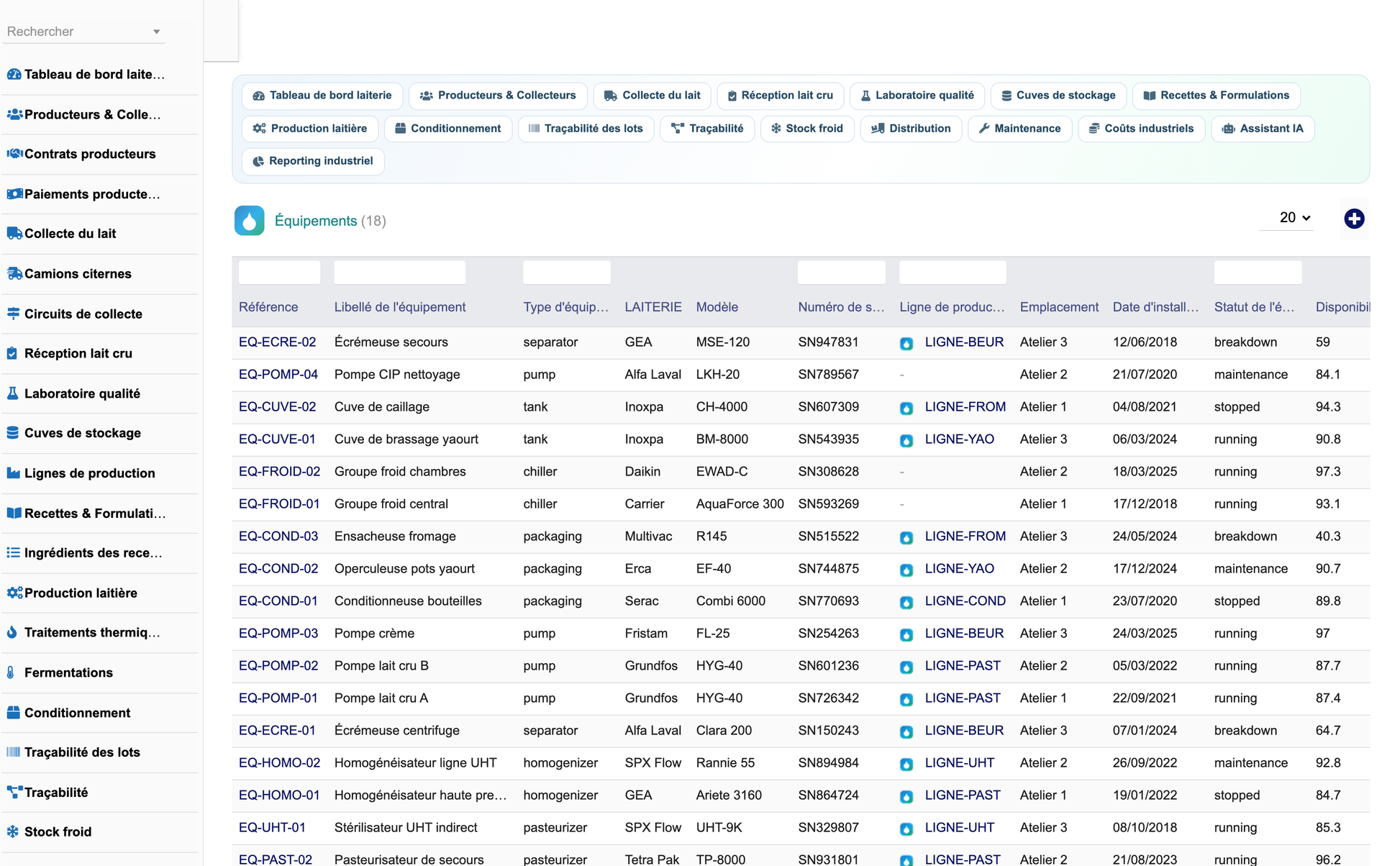Viewport: 1400px width, 866px height.
Task: Click the 'SN947831' serial number cell
Action: [828, 342]
